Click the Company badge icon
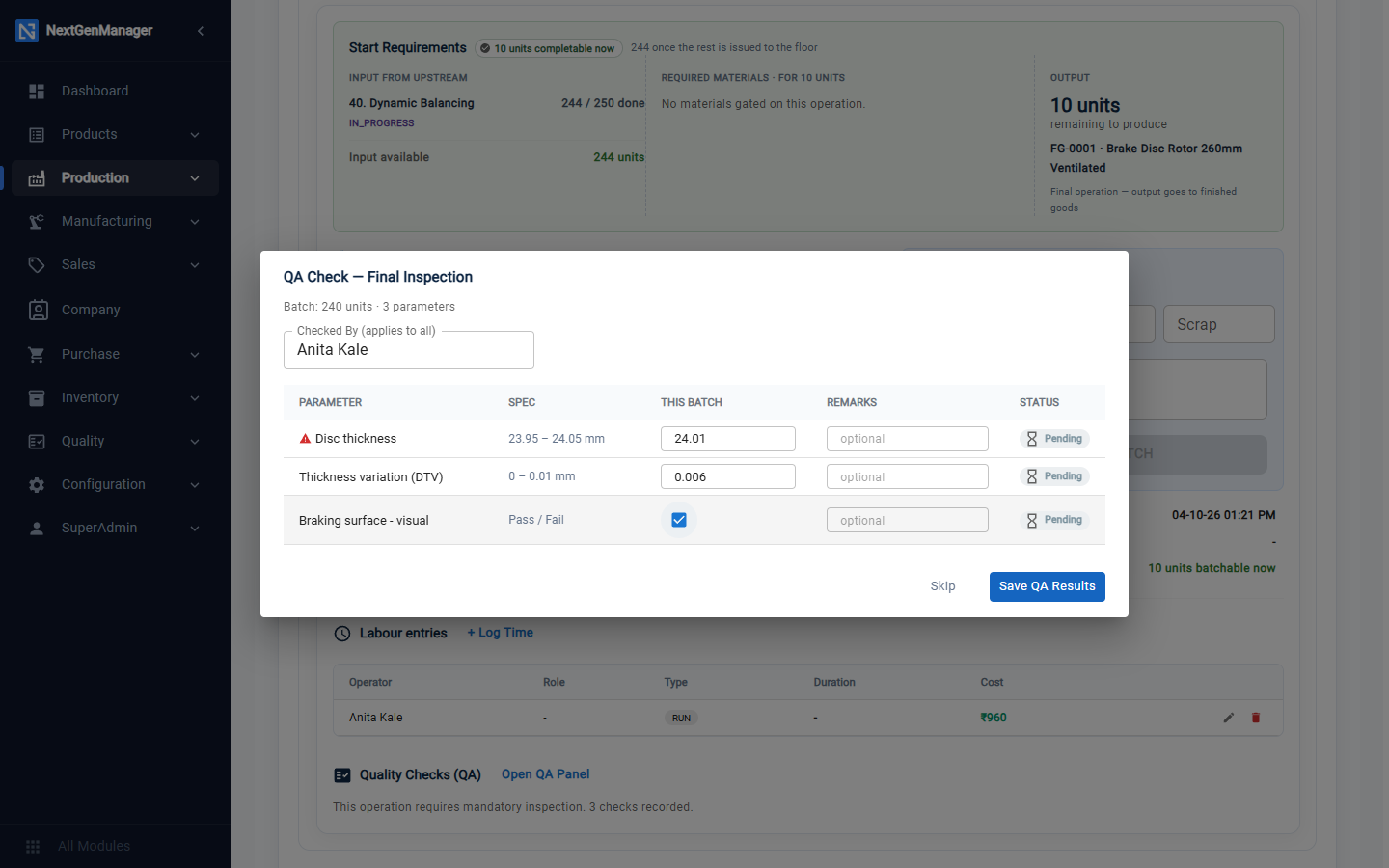The width and height of the screenshot is (1389, 868). tap(38, 310)
